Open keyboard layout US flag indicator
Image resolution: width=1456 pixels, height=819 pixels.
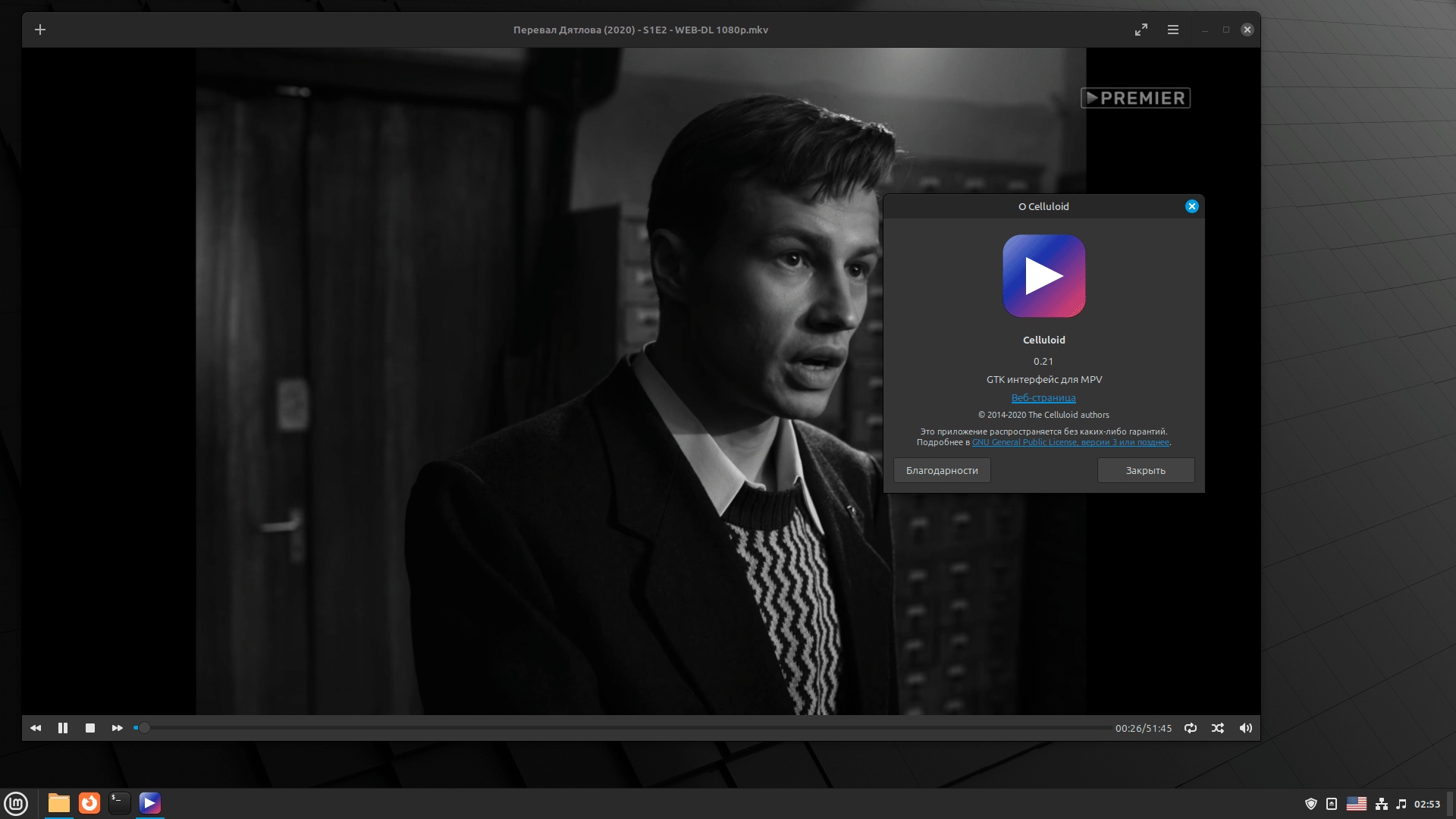pyautogui.click(x=1357, y=804)
